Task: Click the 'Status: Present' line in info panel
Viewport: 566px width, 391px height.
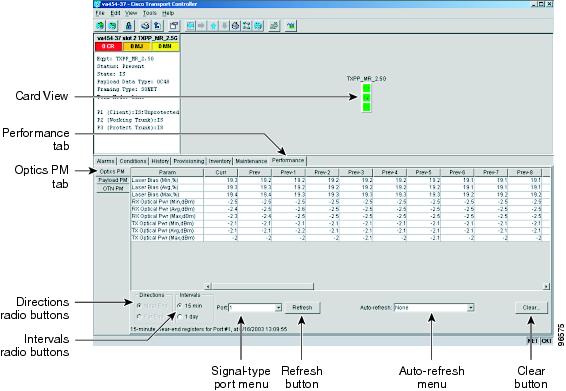Action: pos(121,66)
